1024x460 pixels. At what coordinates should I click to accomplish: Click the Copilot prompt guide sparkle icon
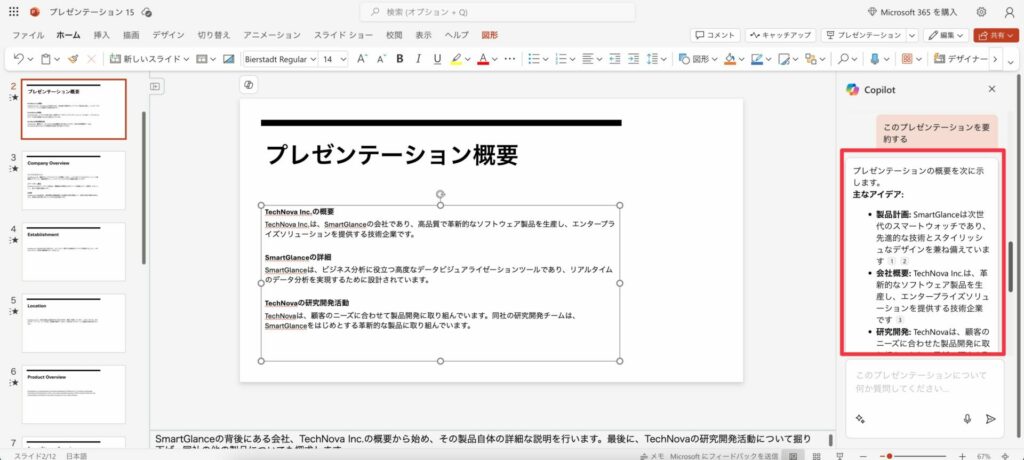(860, 419)
